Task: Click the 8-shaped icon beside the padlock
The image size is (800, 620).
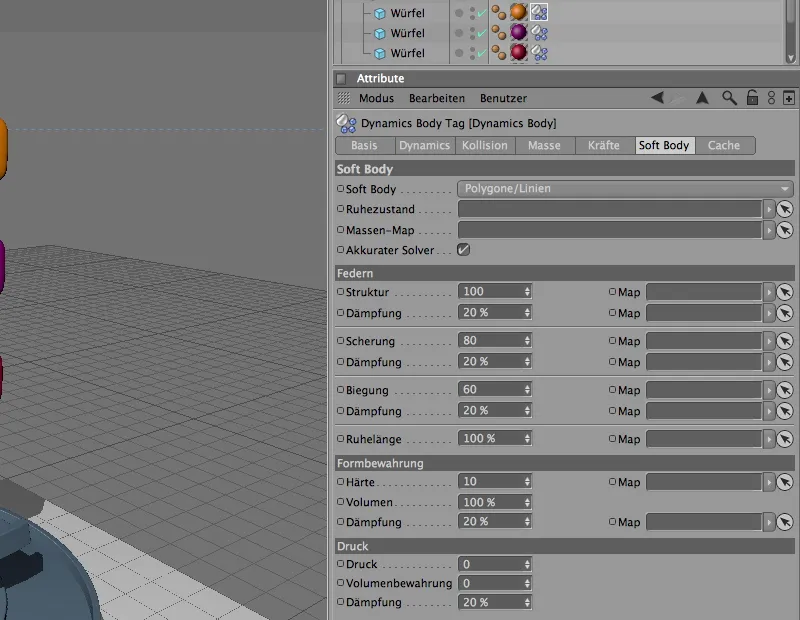Action: coord(771,97)
